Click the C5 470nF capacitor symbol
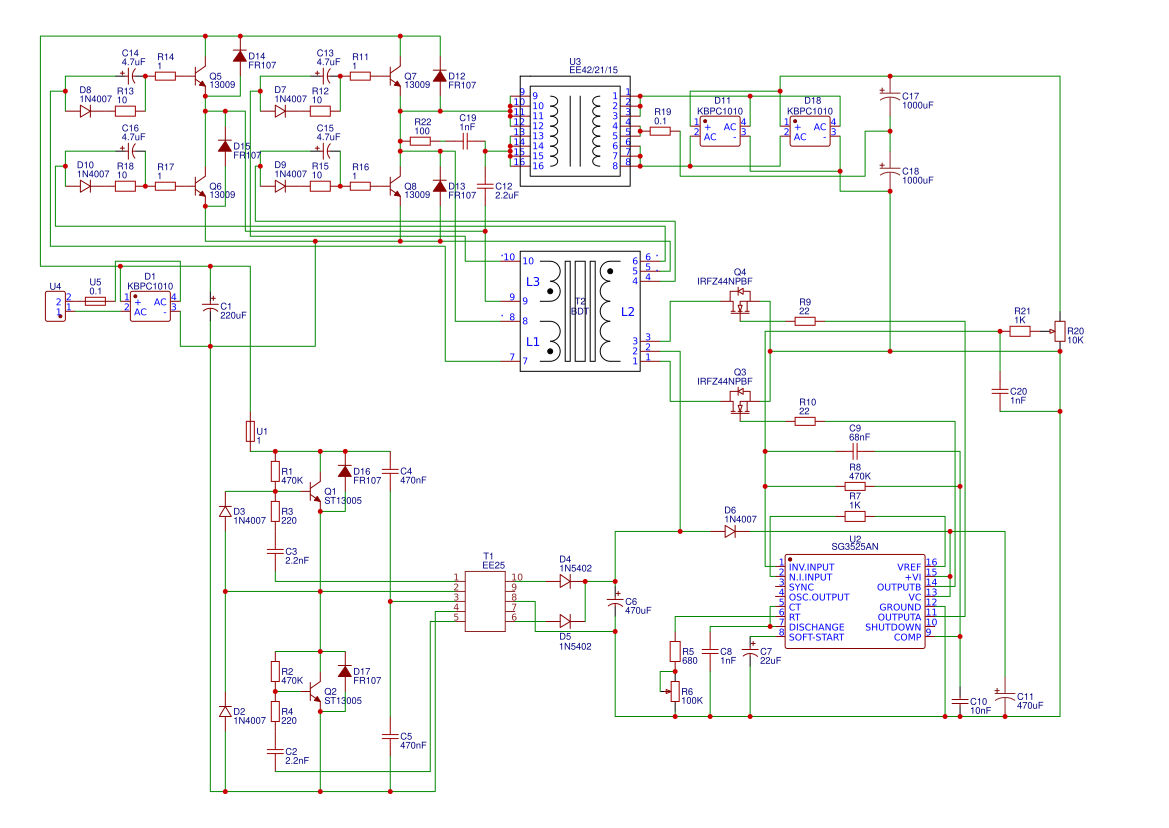Viewport: 1169px width, 828px height. 390,736
